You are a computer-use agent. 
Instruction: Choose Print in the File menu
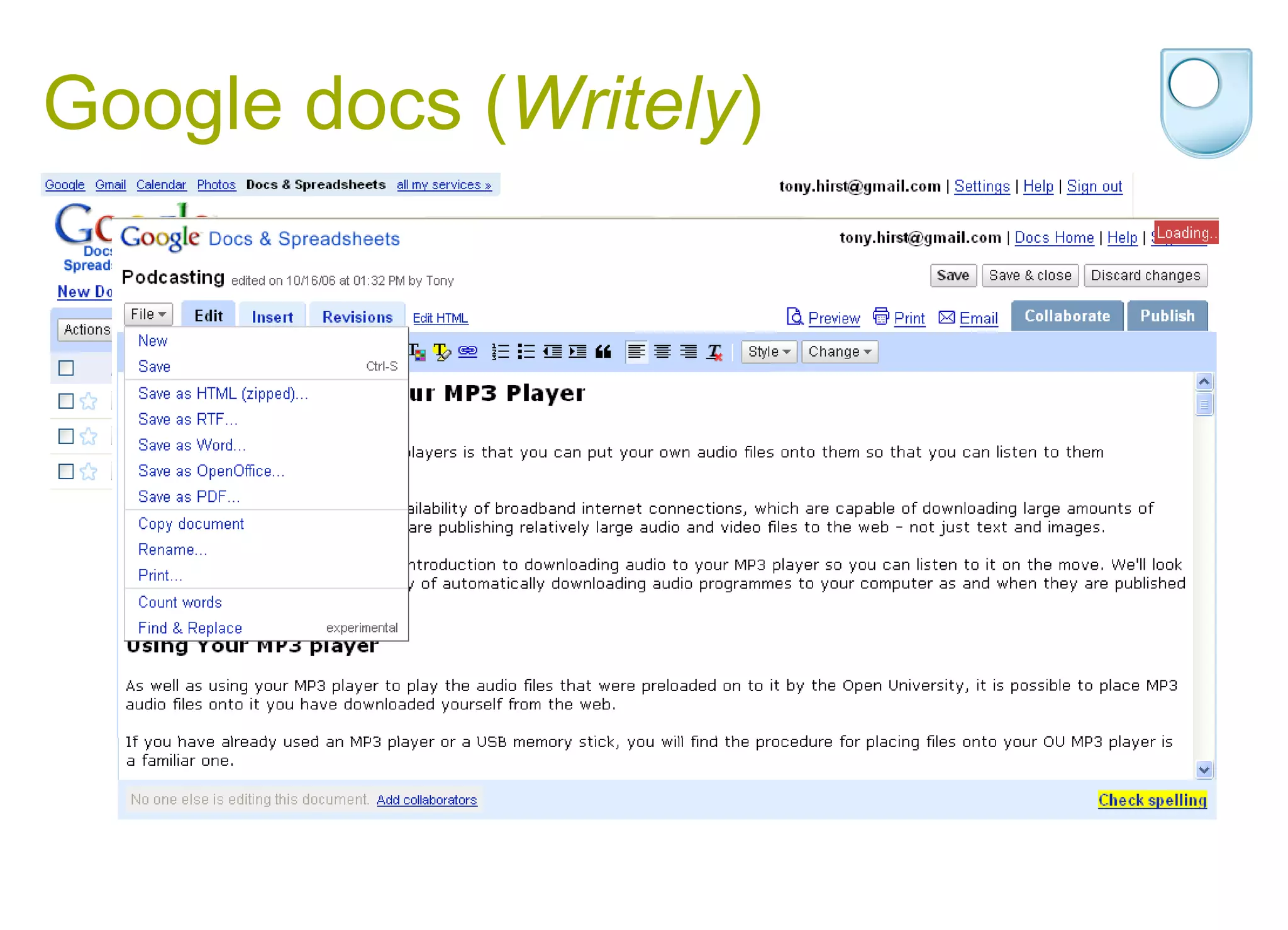[267, 575]
